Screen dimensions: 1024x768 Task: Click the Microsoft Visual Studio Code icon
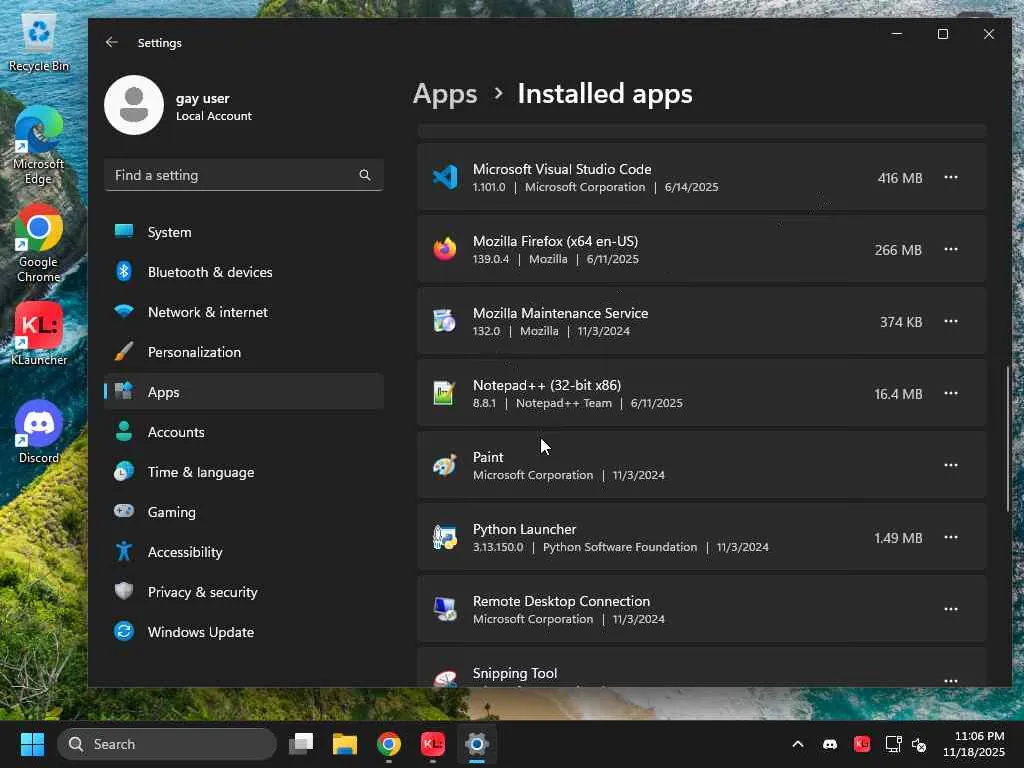click(445, 178)
